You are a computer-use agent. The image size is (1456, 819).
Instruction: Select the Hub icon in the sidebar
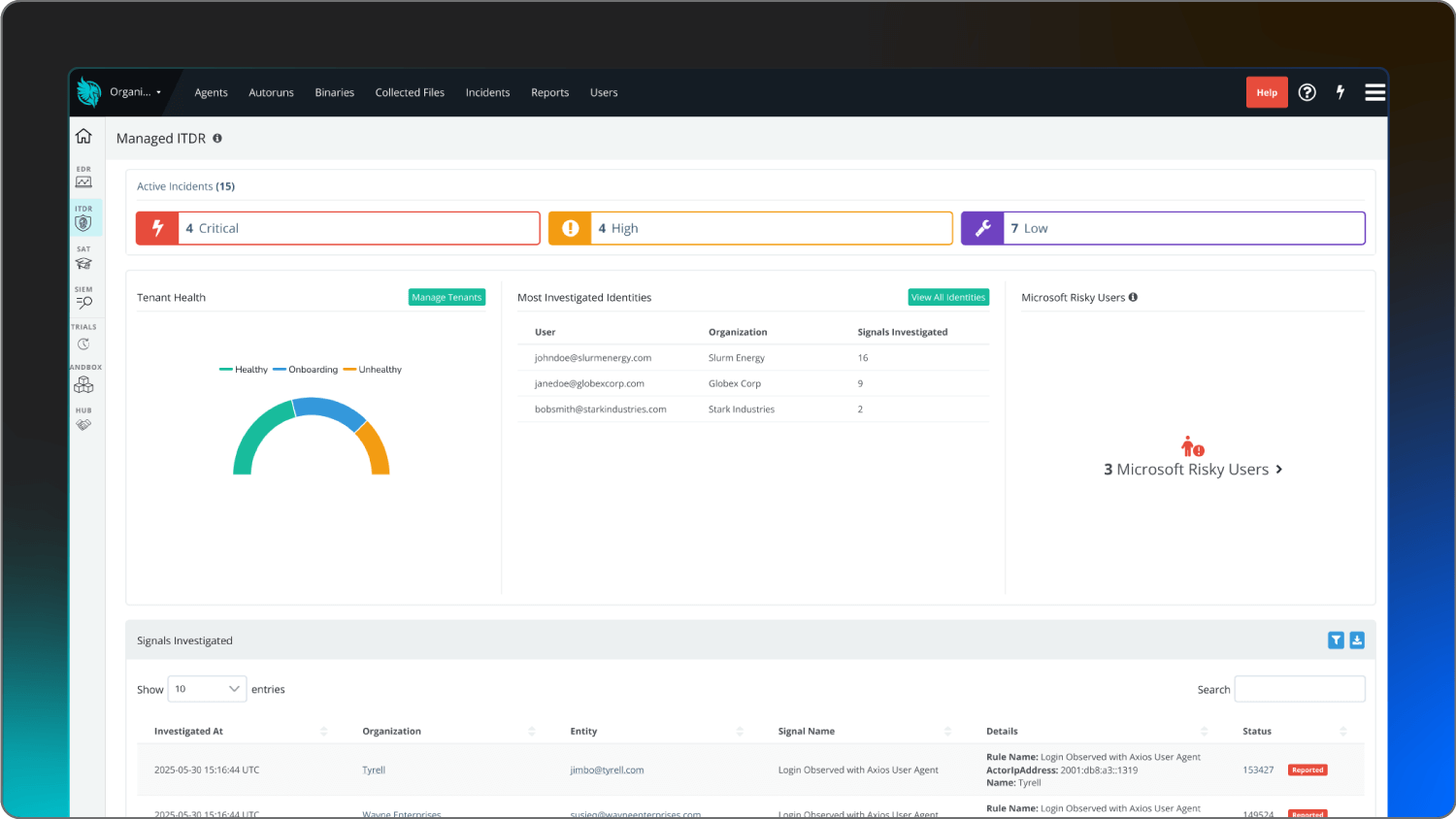click(x=83, y=424)
